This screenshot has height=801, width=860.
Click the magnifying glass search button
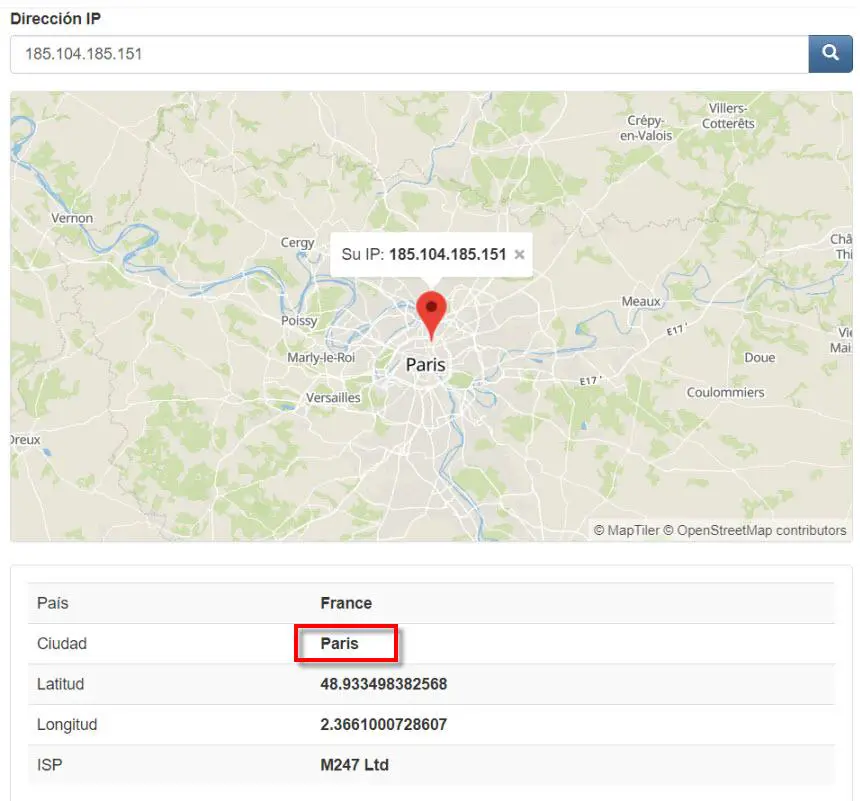pos(830,54)
